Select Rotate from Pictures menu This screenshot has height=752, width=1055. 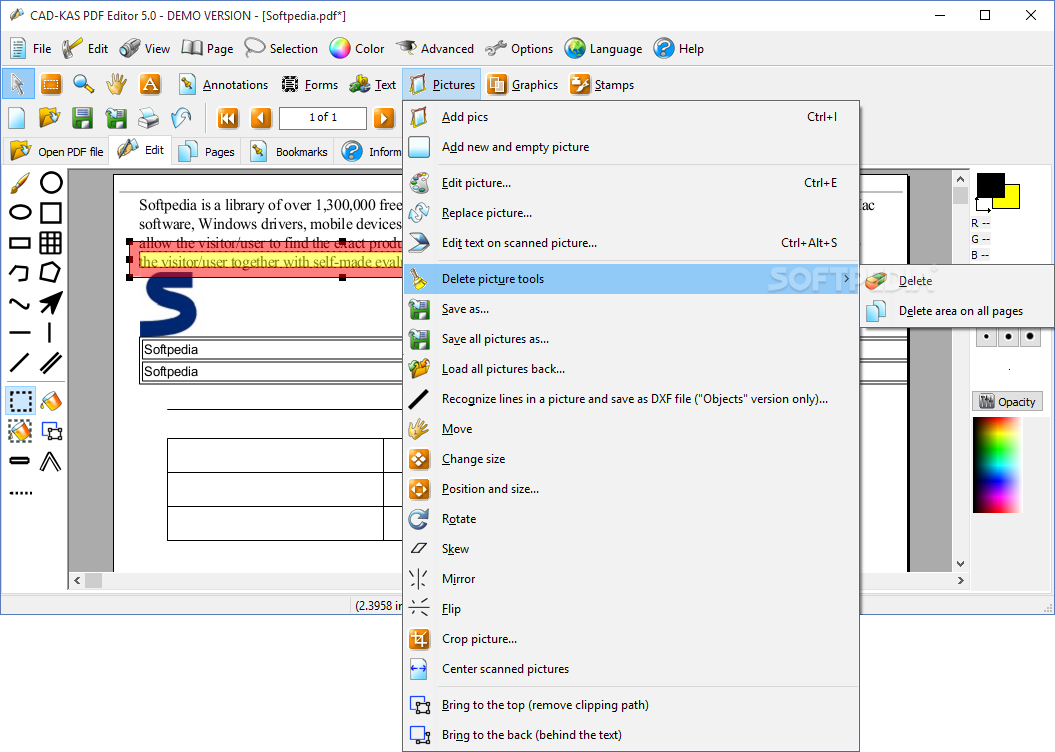(x=631, y=519)
